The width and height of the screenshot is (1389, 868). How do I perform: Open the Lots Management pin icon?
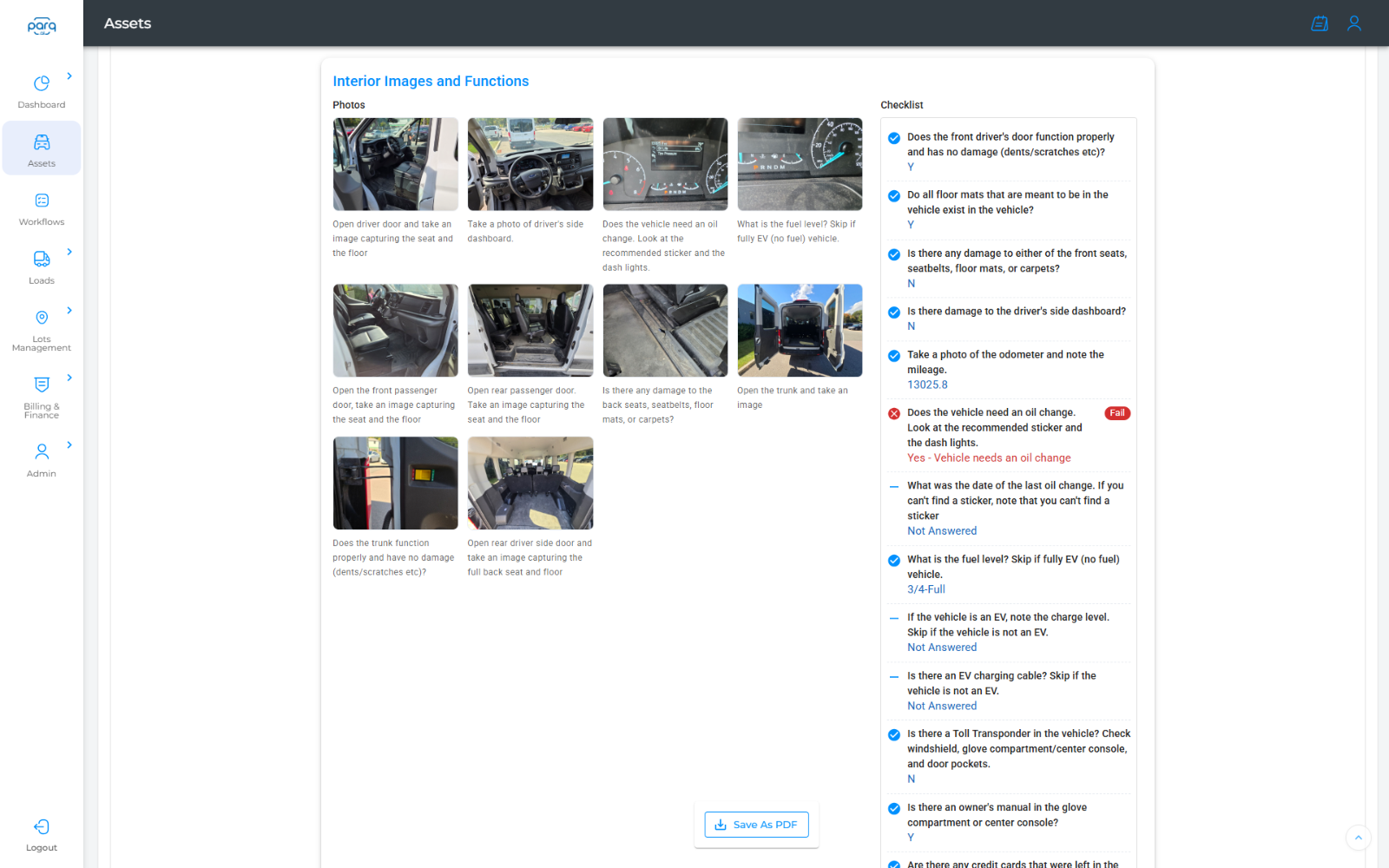[x=42, y=318]
